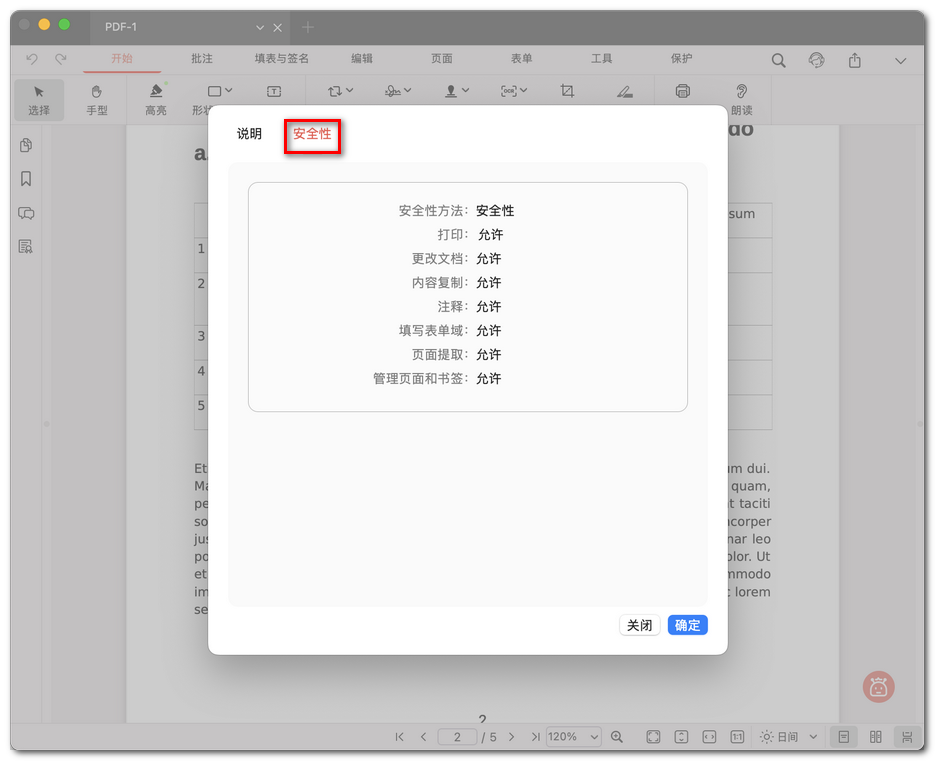Open the 120% zoom level dropdown
Image resolution: width=935 pixels, height=761 pixels.
tap(573, 736)
